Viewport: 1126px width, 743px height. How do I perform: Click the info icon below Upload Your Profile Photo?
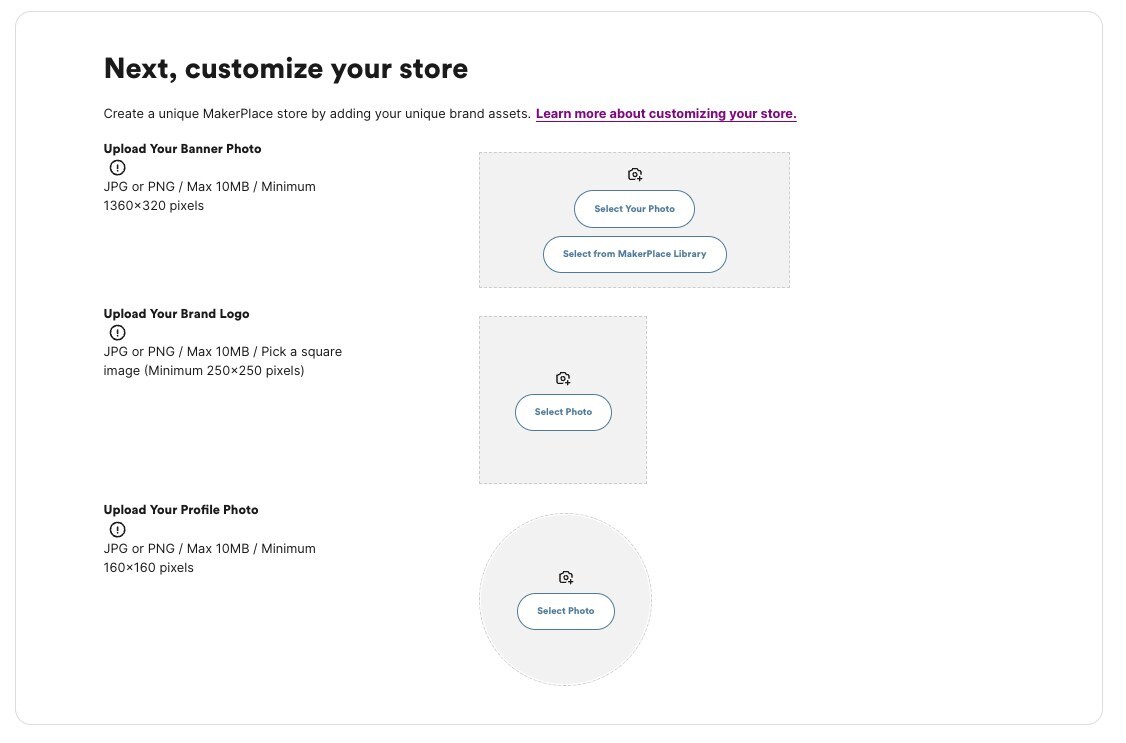point(117,529)
